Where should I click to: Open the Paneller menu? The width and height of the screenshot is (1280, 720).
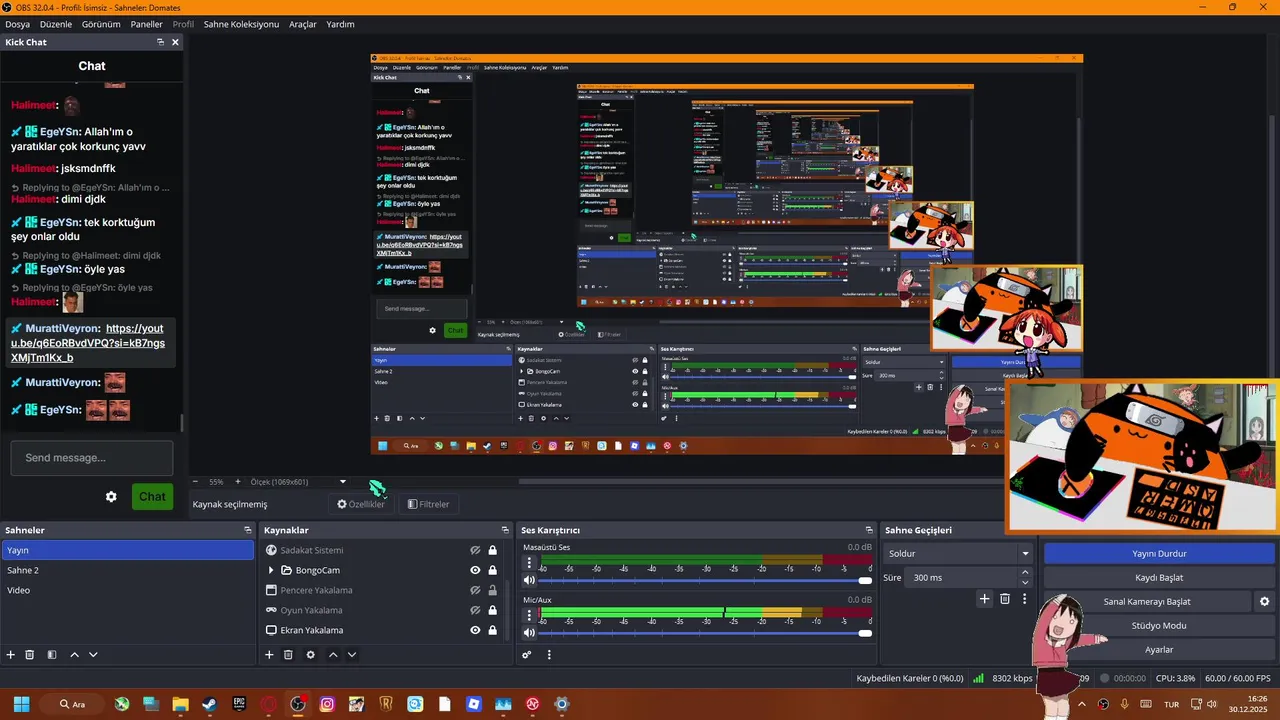[146, 24]
